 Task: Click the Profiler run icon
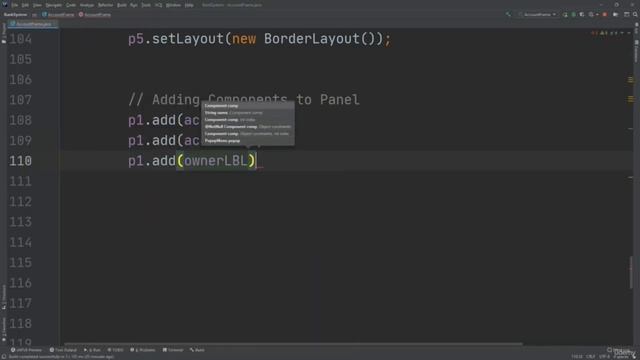tap(591, 14)
